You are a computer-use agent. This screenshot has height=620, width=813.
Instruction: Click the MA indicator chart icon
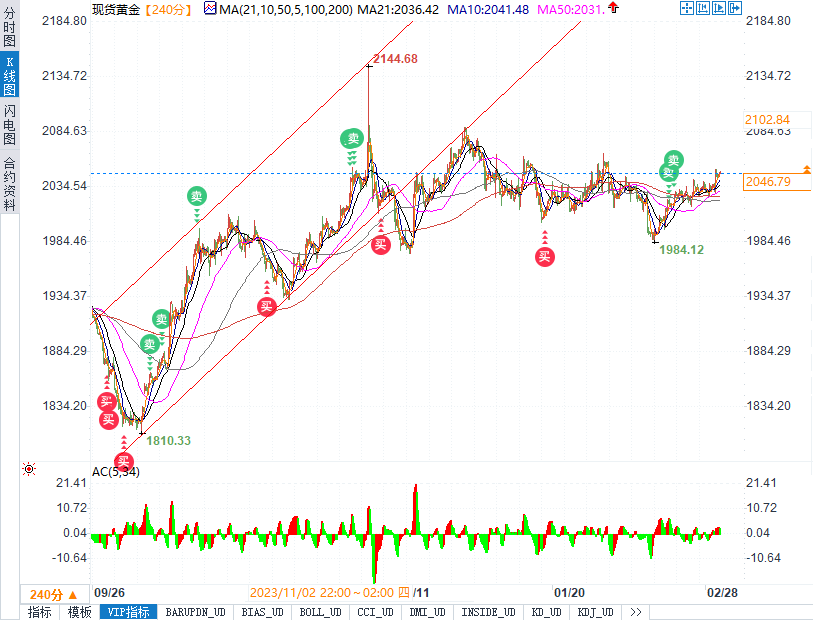click(209, 9)
